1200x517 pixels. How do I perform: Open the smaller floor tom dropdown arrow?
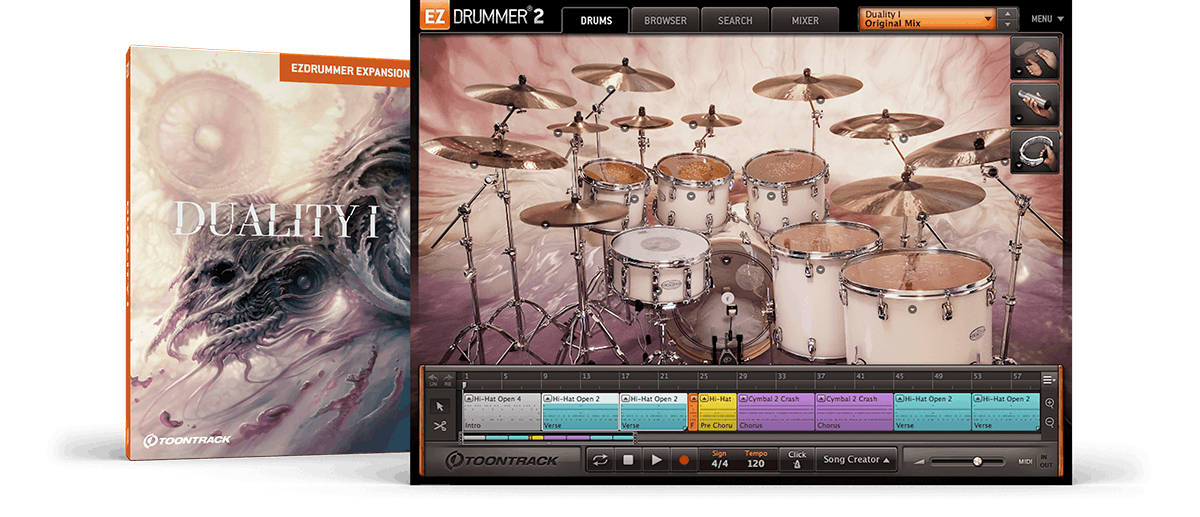point(819,268)
